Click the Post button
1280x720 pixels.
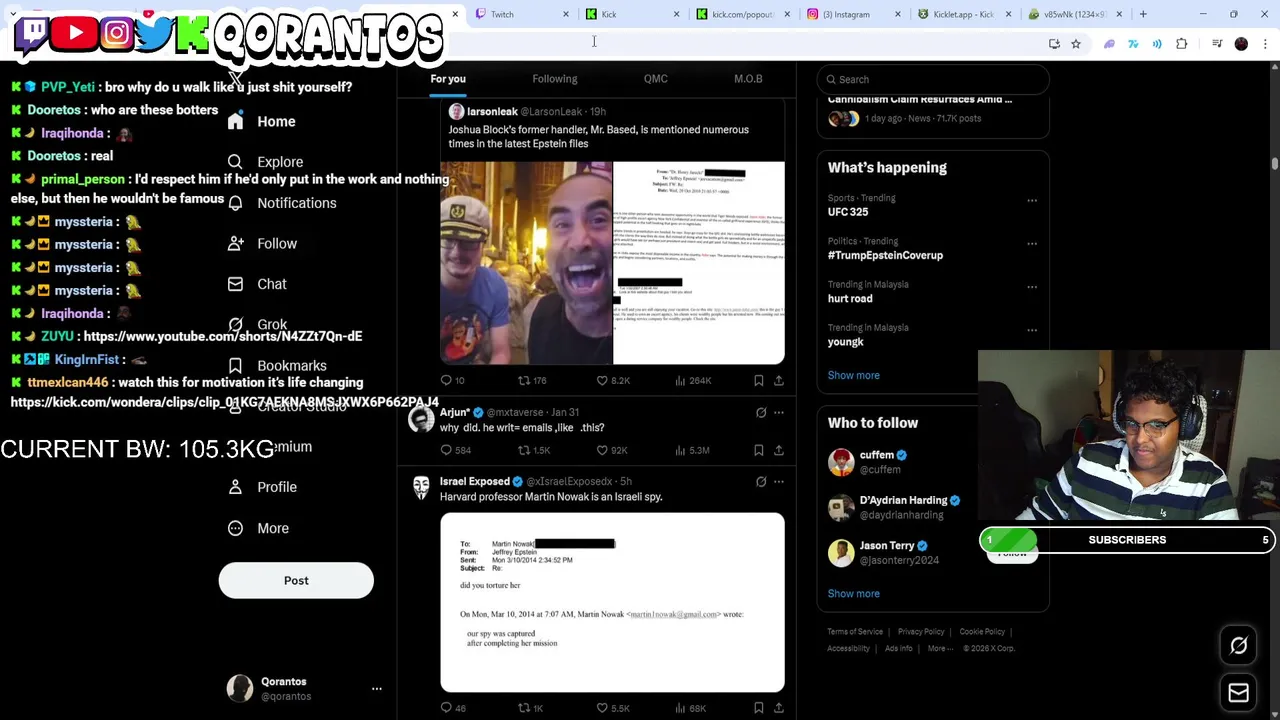pos(296,581)
